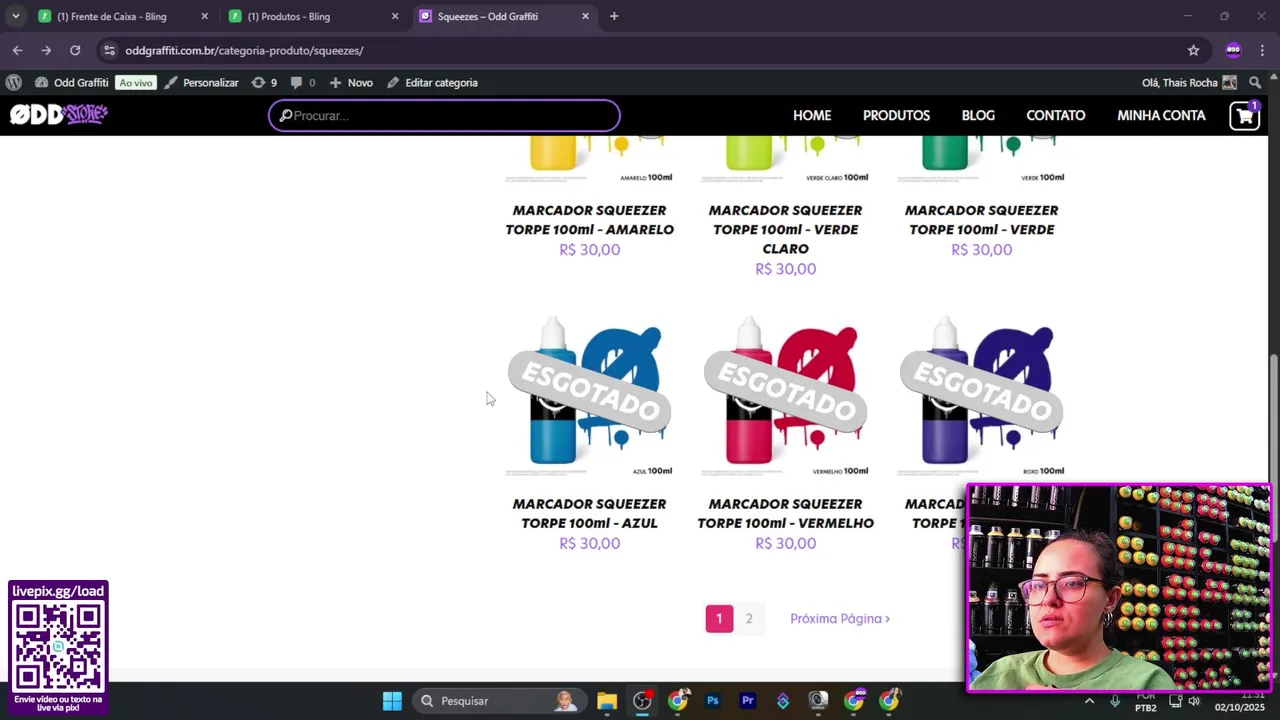This screenshot has width=1280, height=720.
Task: Open the CONTATO page
Action: (x=1055, y=116)
